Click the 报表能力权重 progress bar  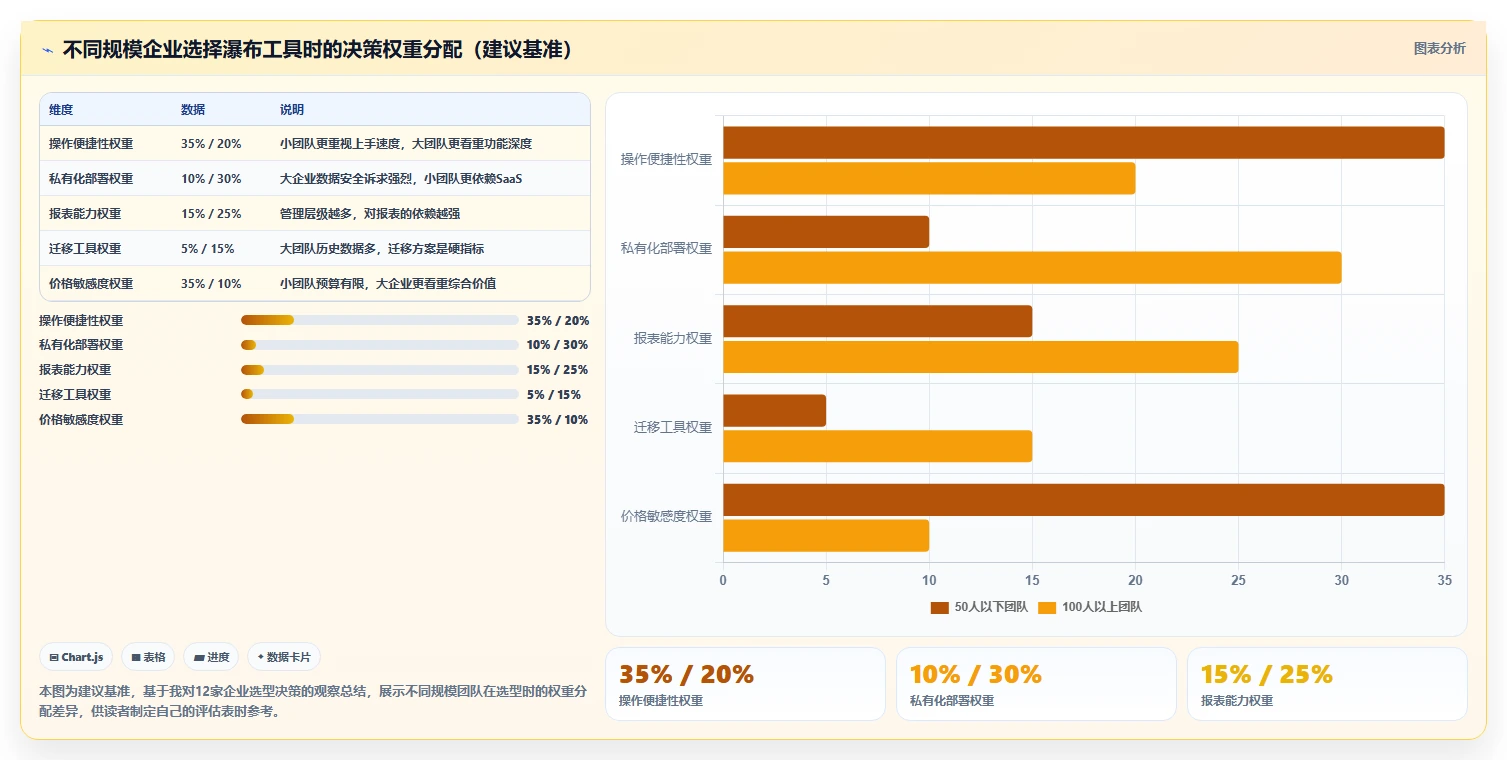point(380,370)
